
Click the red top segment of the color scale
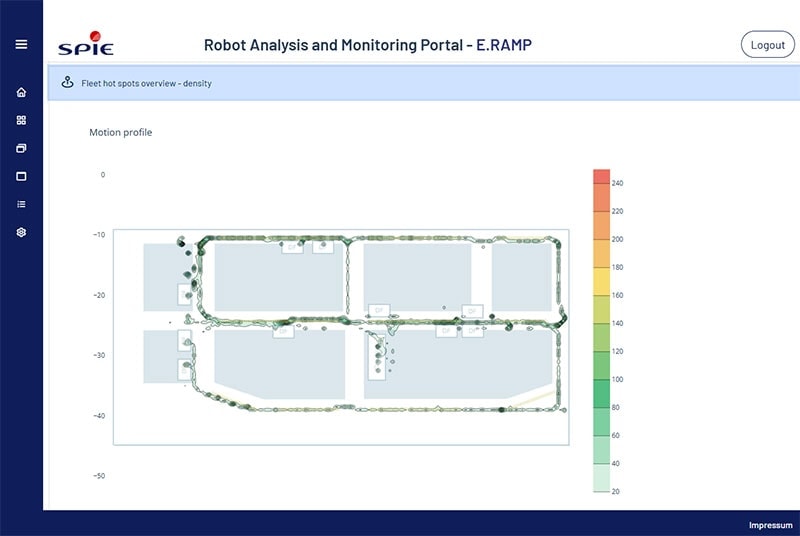pos(602,176)
